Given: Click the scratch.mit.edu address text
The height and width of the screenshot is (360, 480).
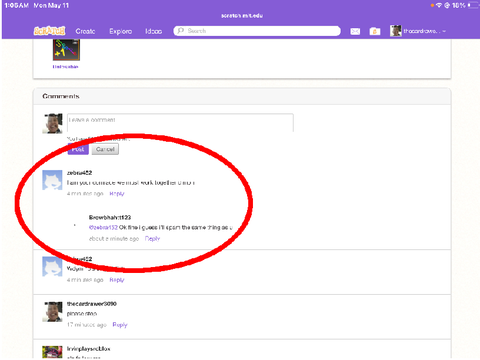Looking at the screenshot, I should (242, 16).
